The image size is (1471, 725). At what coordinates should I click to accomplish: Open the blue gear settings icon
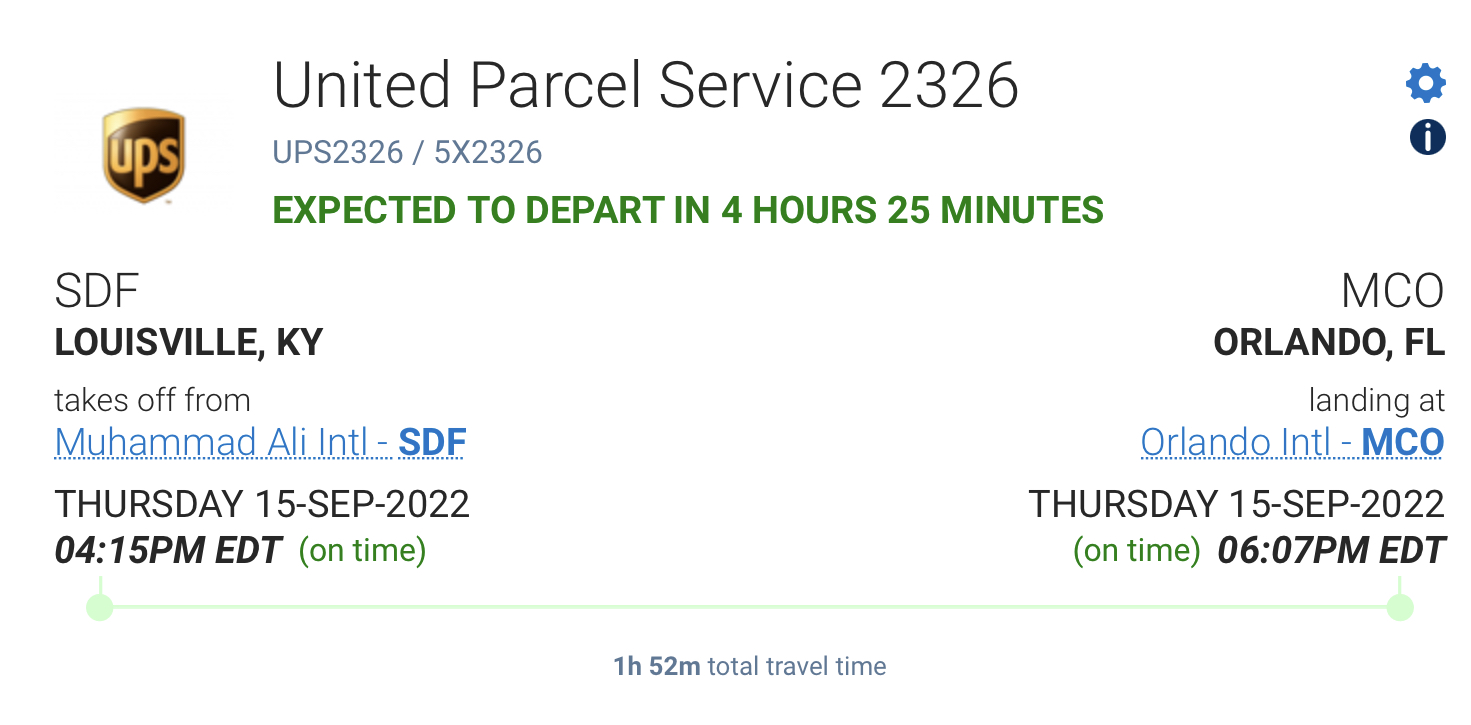pyautogui.click(x=1426, y=83)
